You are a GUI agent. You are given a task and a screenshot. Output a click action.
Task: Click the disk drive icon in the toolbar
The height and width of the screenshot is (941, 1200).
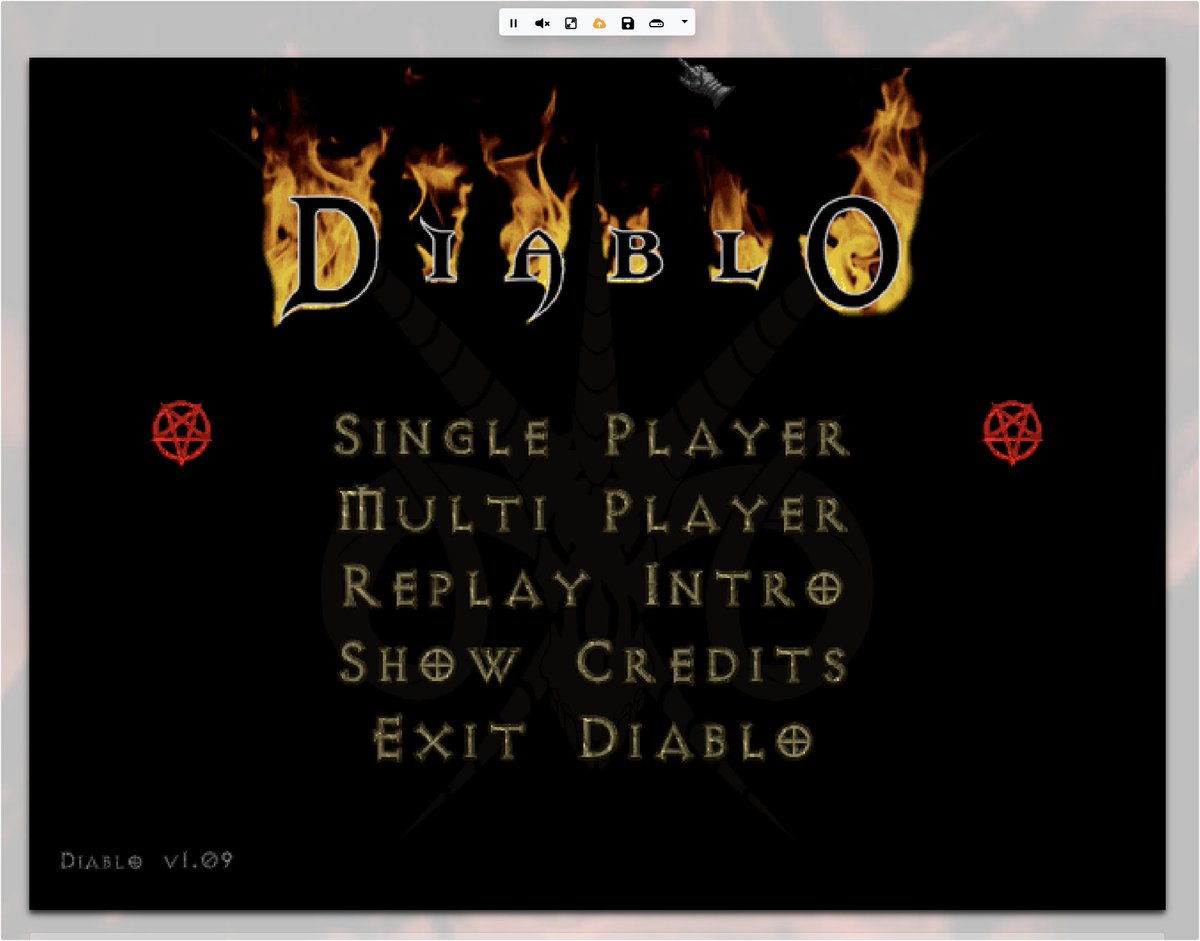pos(656,23)
